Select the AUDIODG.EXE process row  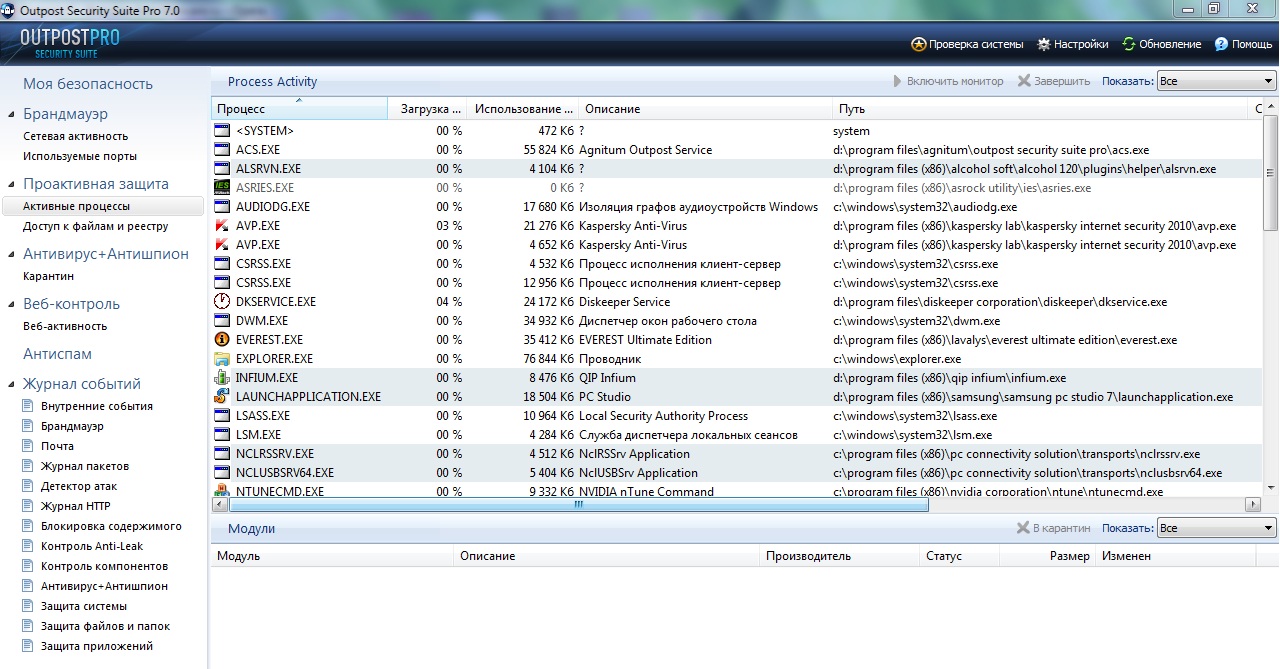coord(737,207)
